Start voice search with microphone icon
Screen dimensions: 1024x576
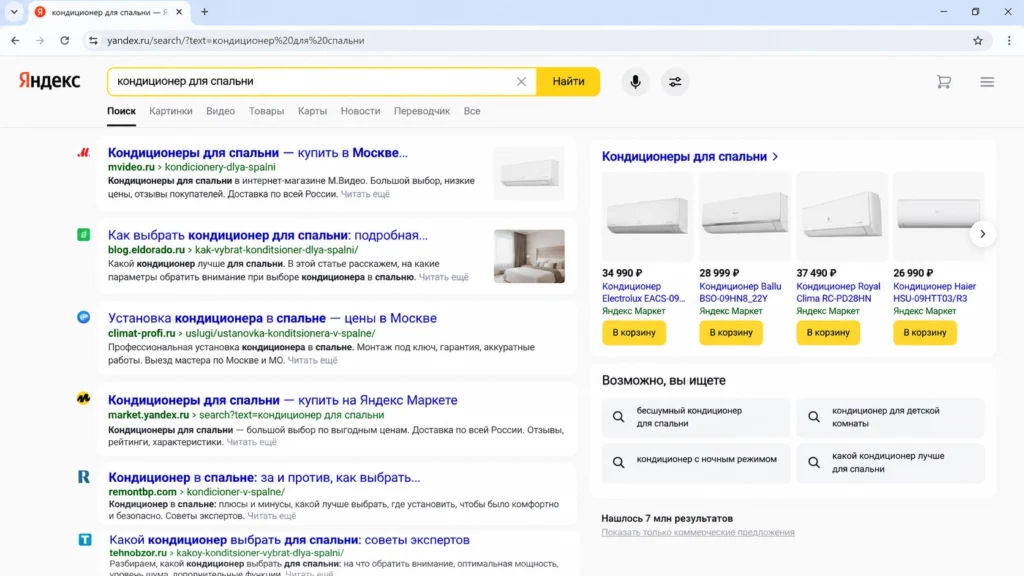pyautogui.click(x=635, y=82)
